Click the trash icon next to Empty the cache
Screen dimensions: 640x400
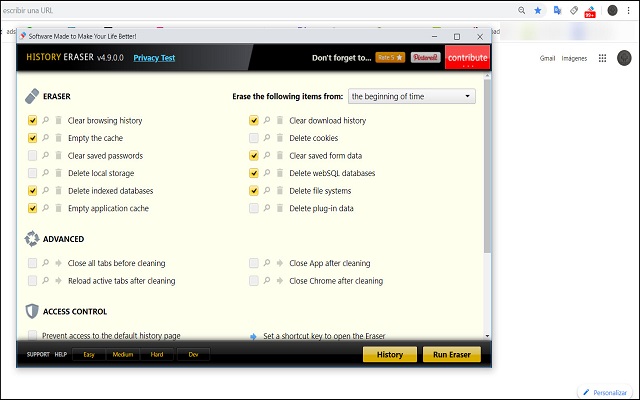59,138
